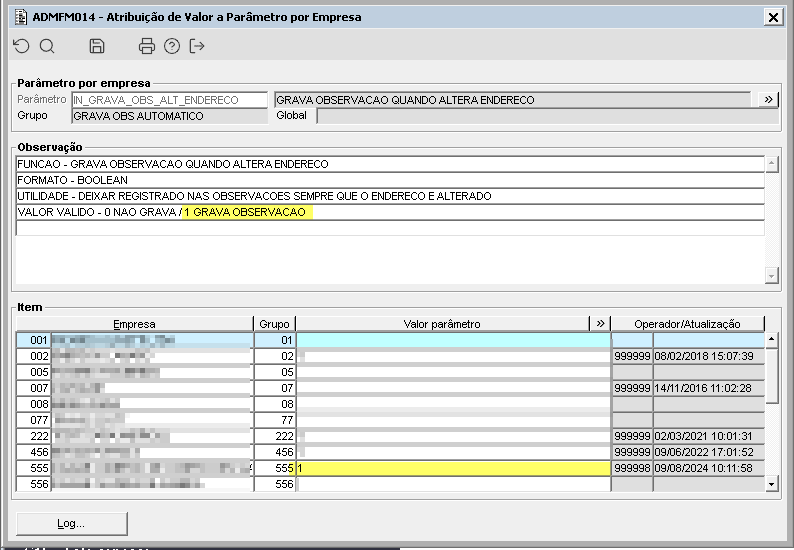Save with the floppy disk icon
794x550 pixels.
97,46
